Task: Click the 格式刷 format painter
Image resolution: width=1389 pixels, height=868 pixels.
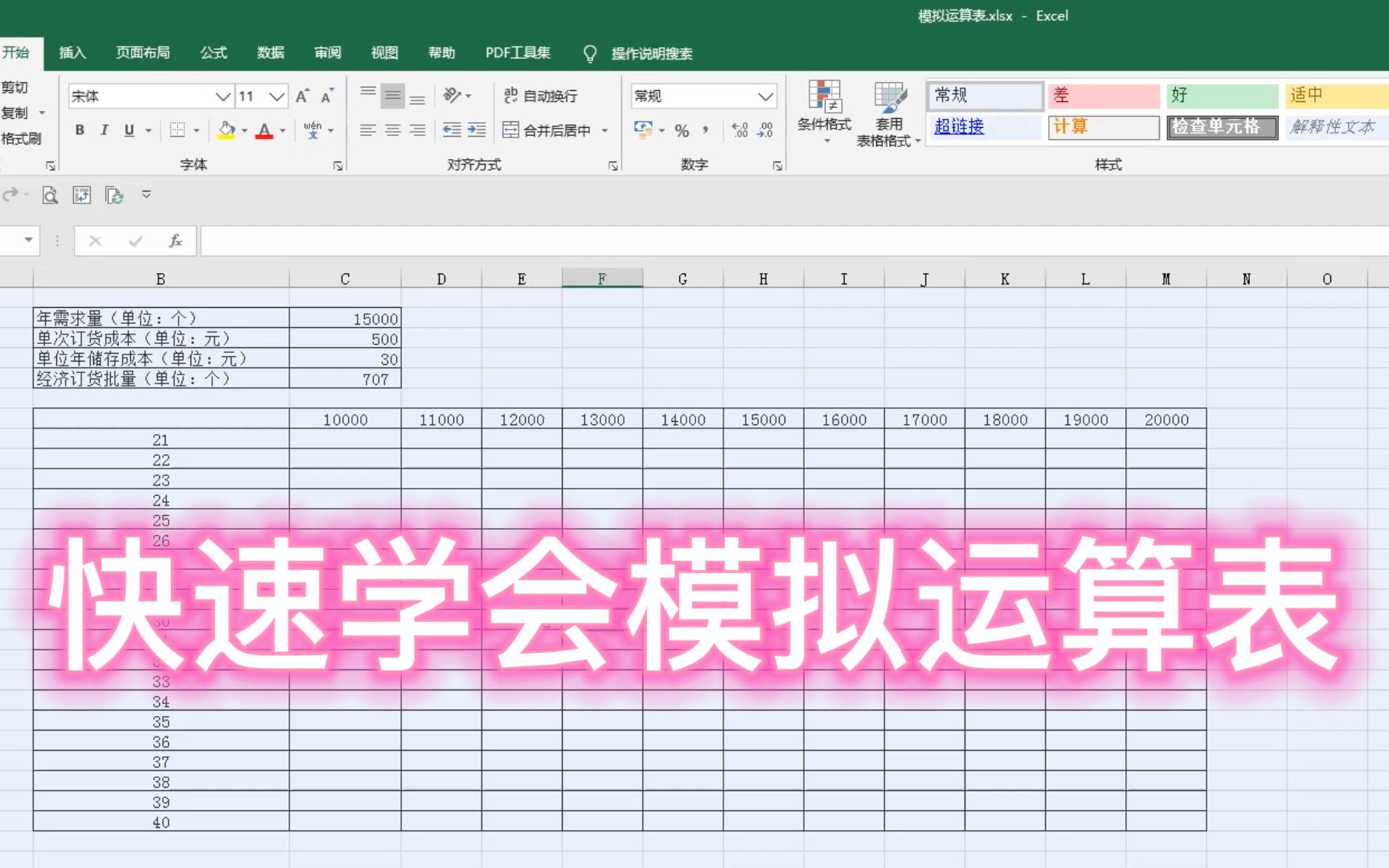Action: tap(21, 138)
